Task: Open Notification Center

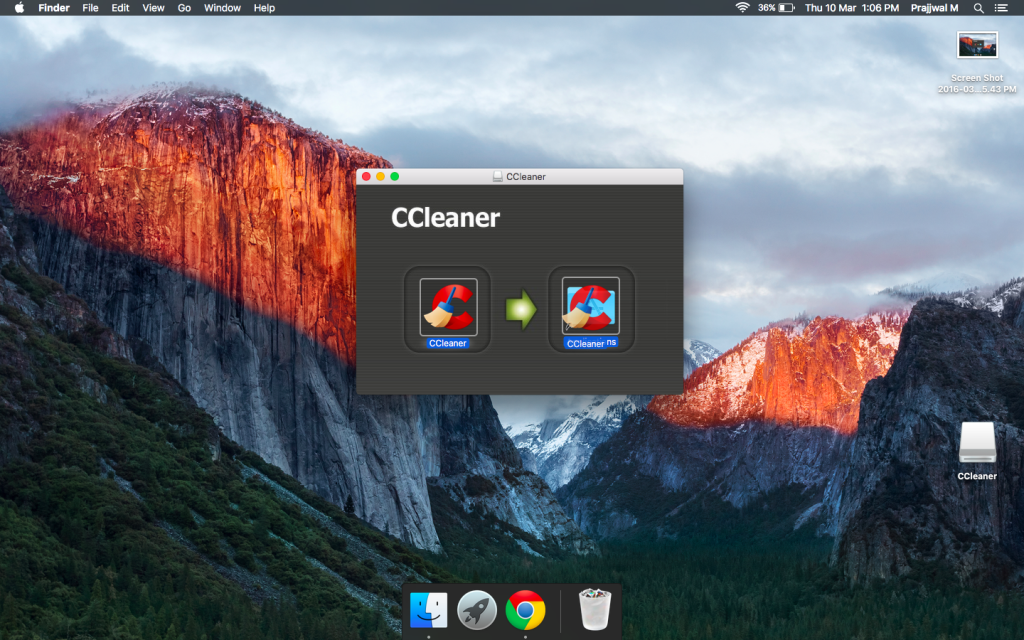Action: [x=1001, y=8]
